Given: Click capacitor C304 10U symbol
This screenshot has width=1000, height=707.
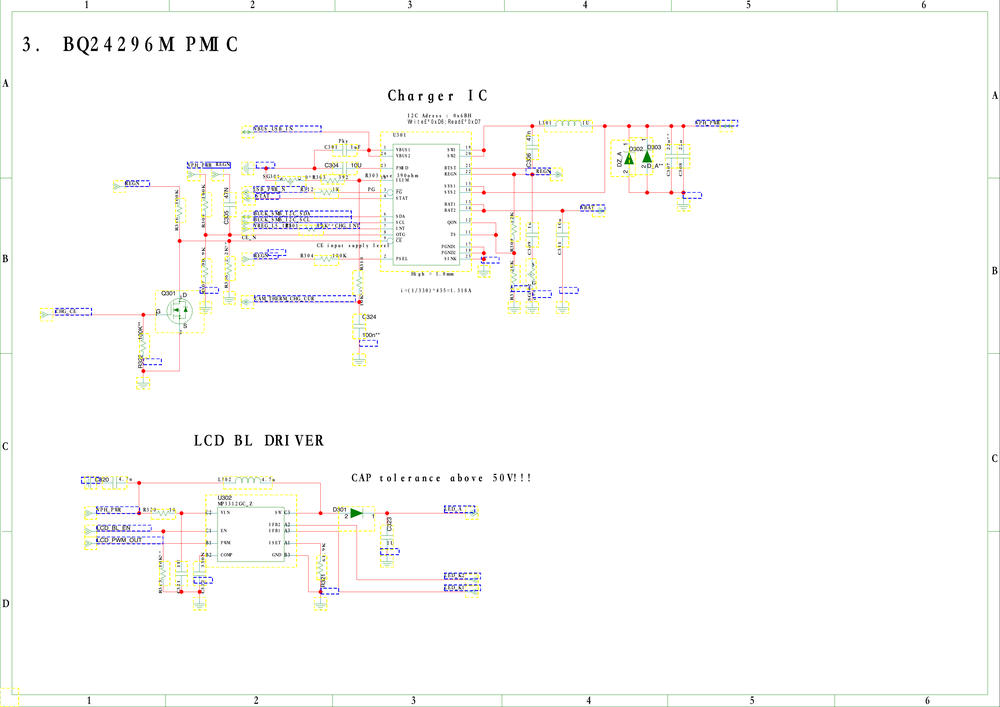Looking at the screenshot, I should pos(345,168).
